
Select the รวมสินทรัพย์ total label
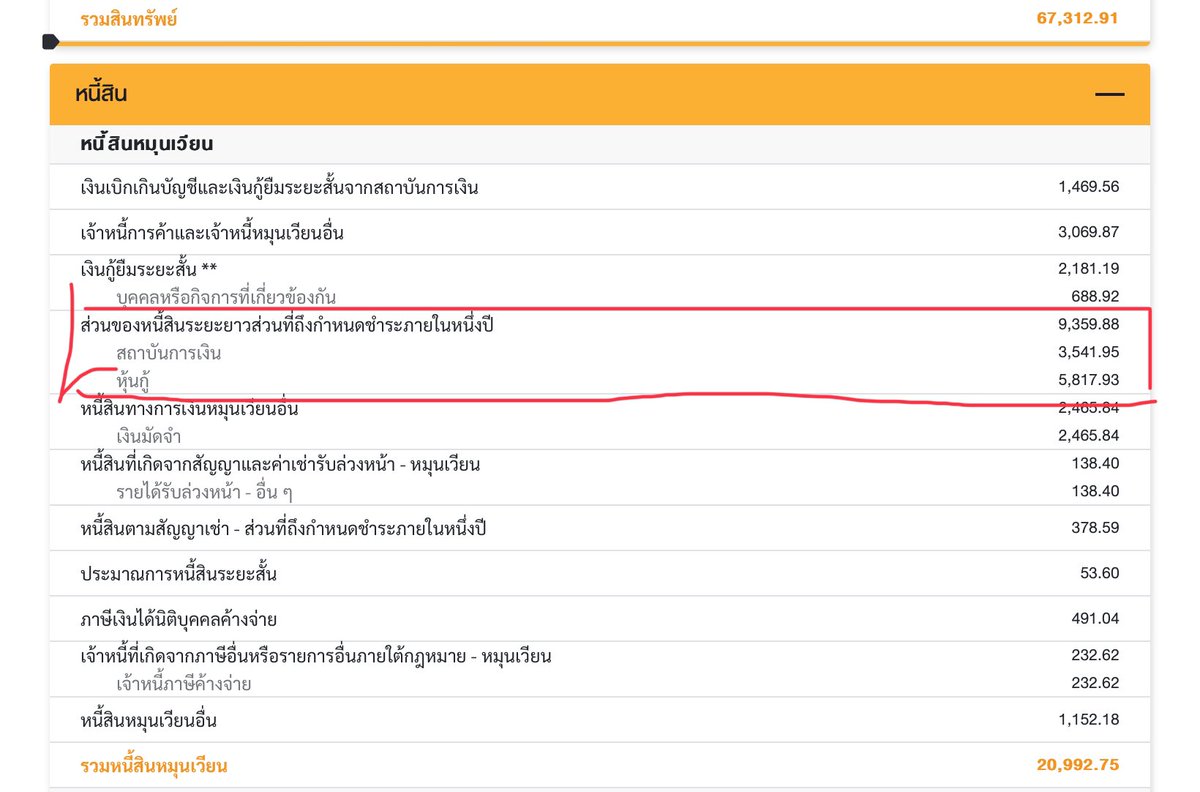pos(129,18)
